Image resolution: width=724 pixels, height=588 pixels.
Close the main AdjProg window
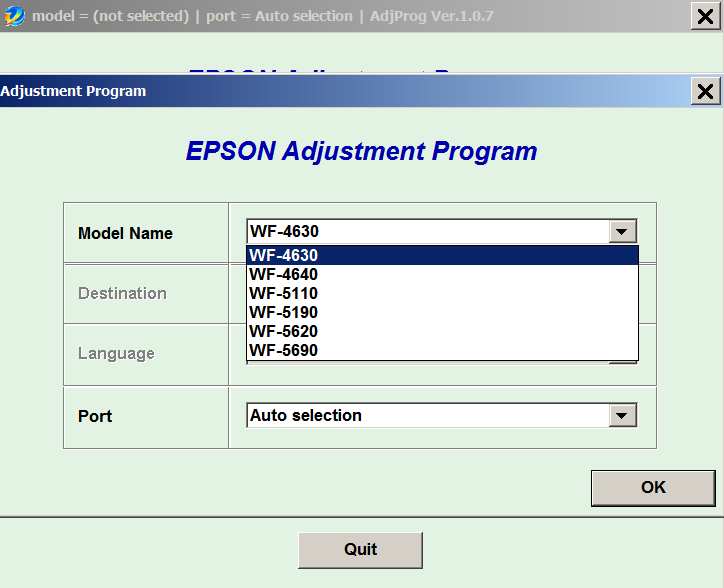click(x=705, y=16)
